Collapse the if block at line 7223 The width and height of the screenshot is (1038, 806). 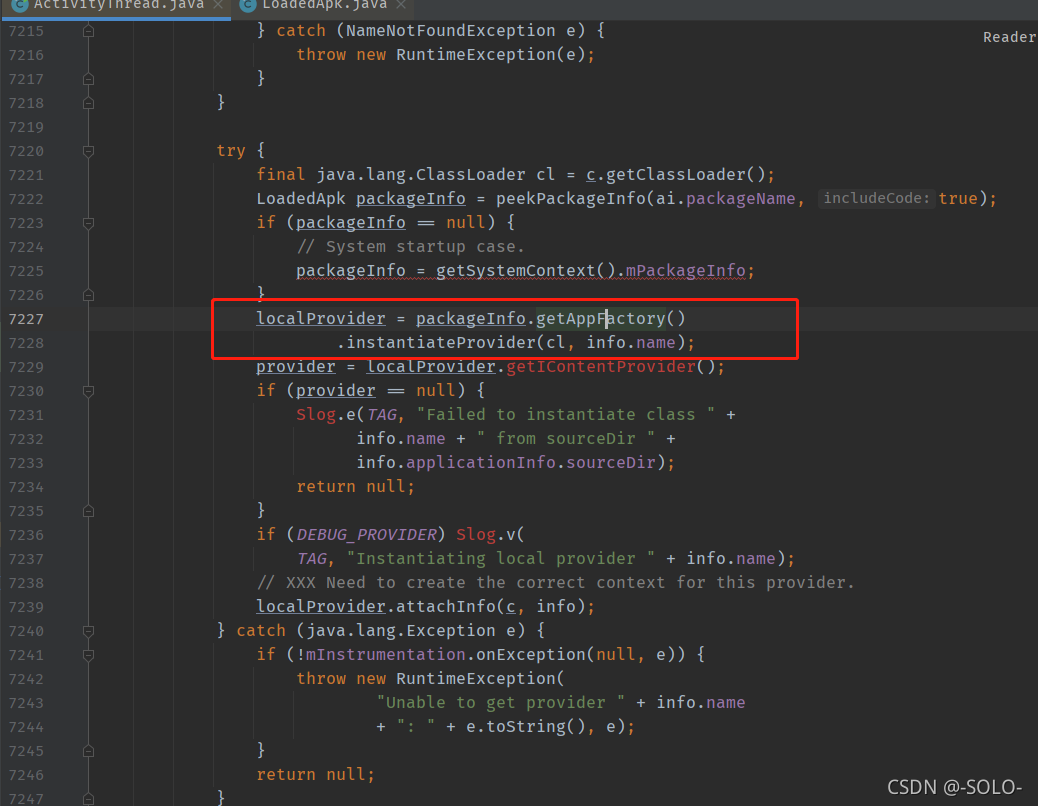[88, 223]
